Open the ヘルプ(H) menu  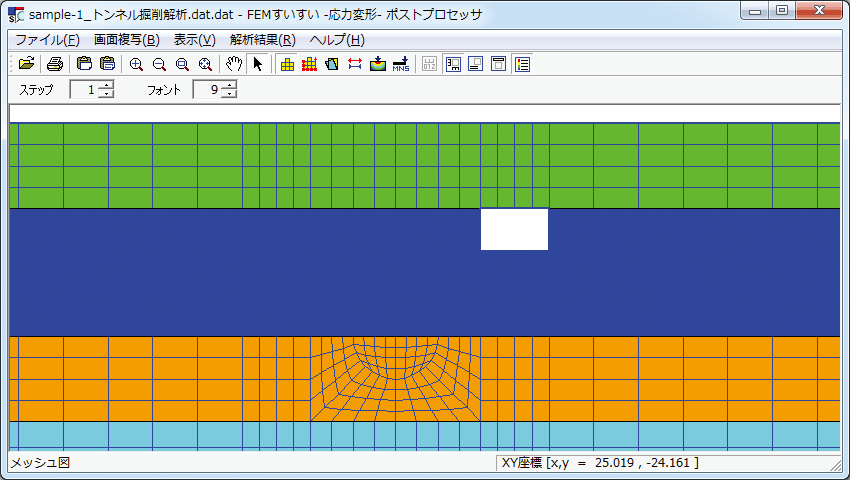(337, 40)
